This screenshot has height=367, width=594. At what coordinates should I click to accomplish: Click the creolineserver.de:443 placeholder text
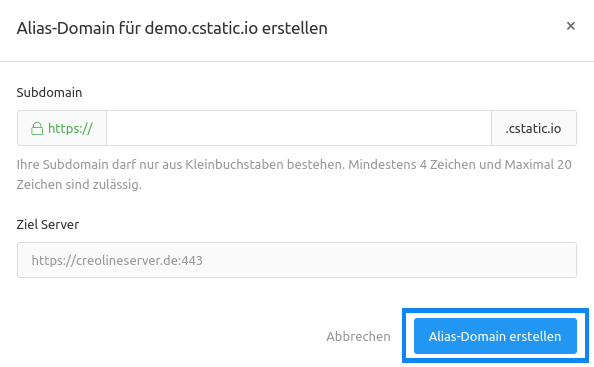coord(117,260)
